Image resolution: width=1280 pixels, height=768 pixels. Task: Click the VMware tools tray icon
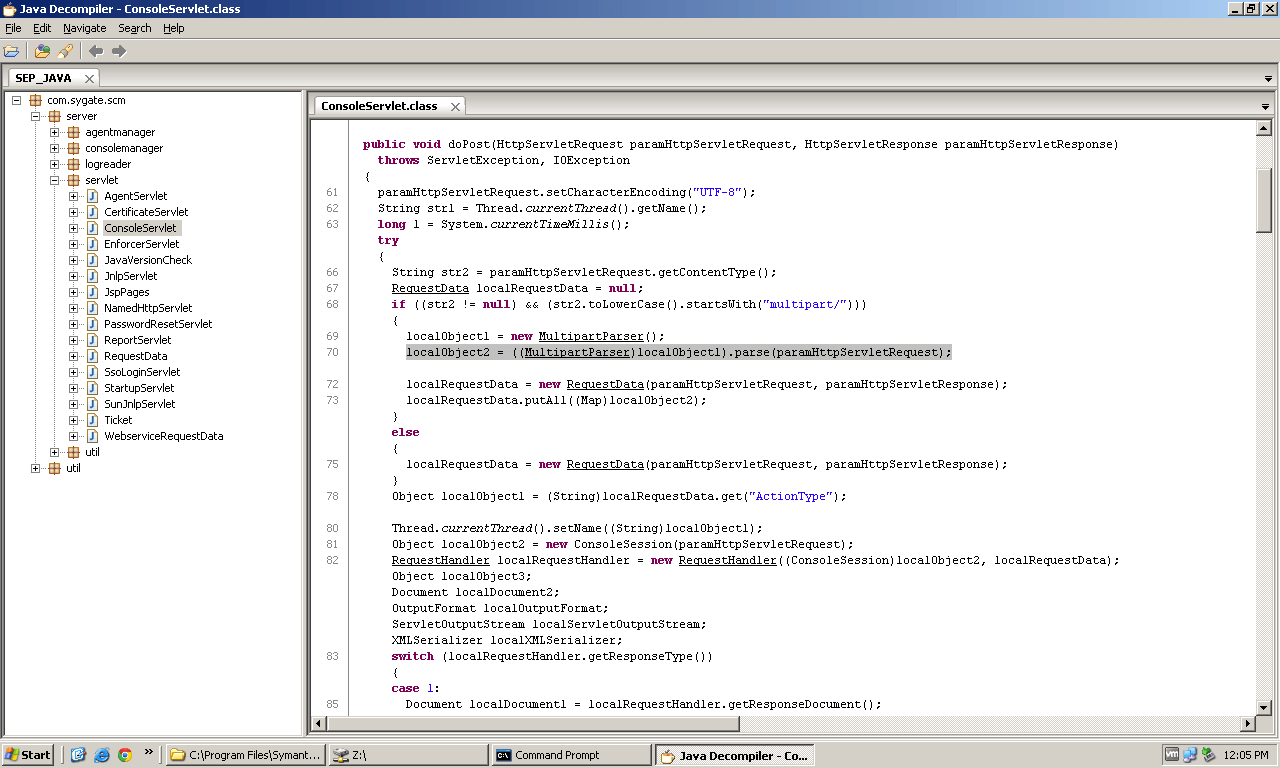1172,755
